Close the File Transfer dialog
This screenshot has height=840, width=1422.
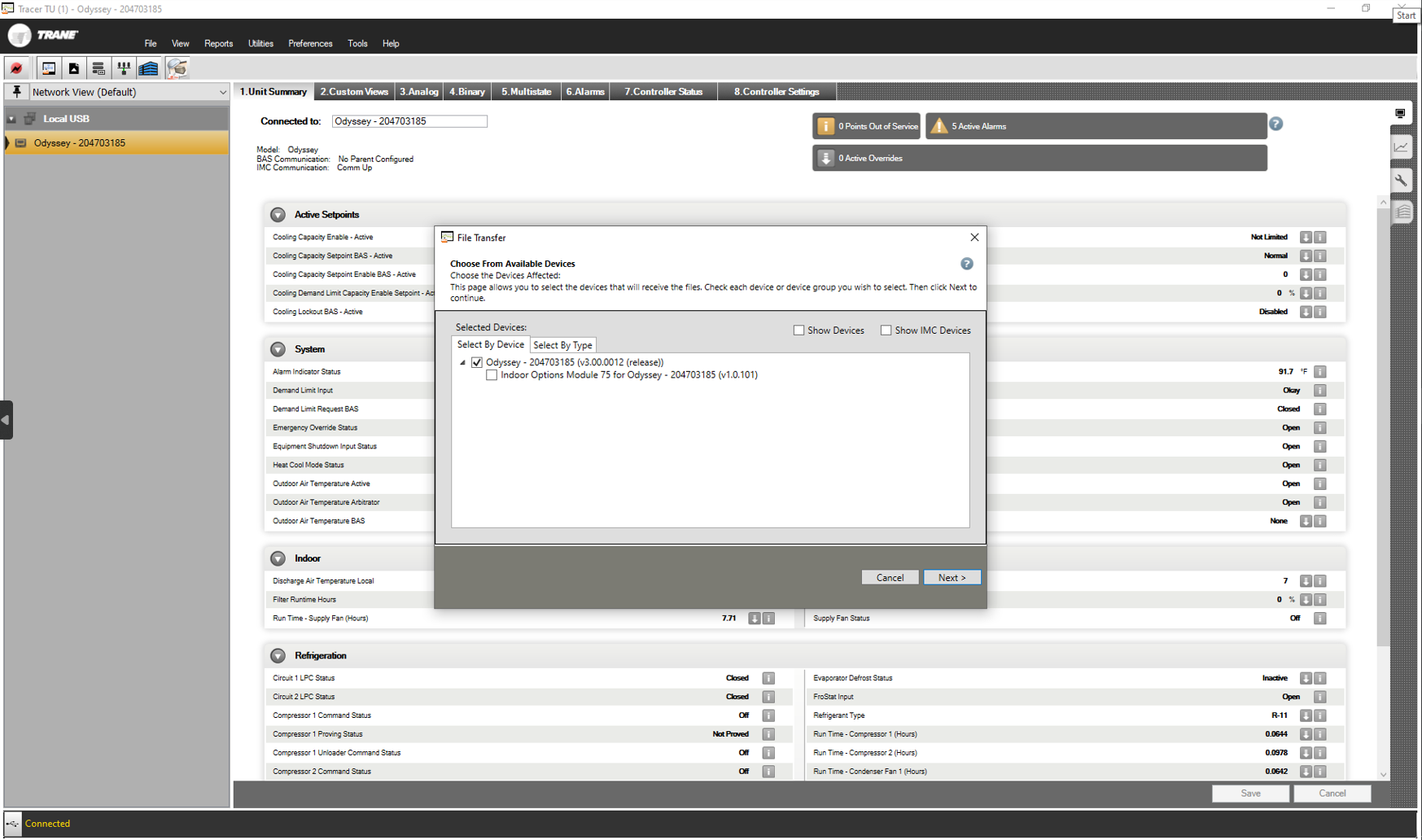(974, 238)
